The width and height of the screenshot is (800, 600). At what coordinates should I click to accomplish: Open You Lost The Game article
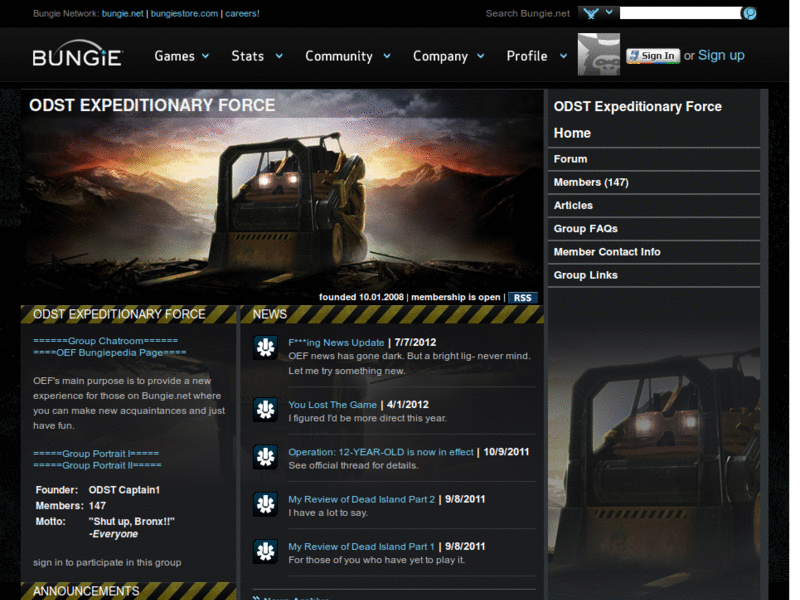click(x=332, y=405)
